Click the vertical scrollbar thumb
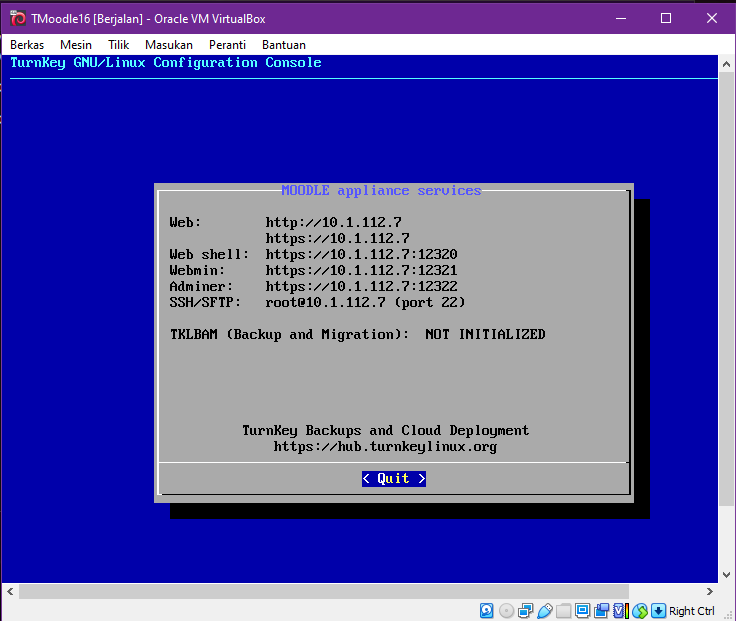The height and width of the screenshot is (621, 736). tap(727, 290)
